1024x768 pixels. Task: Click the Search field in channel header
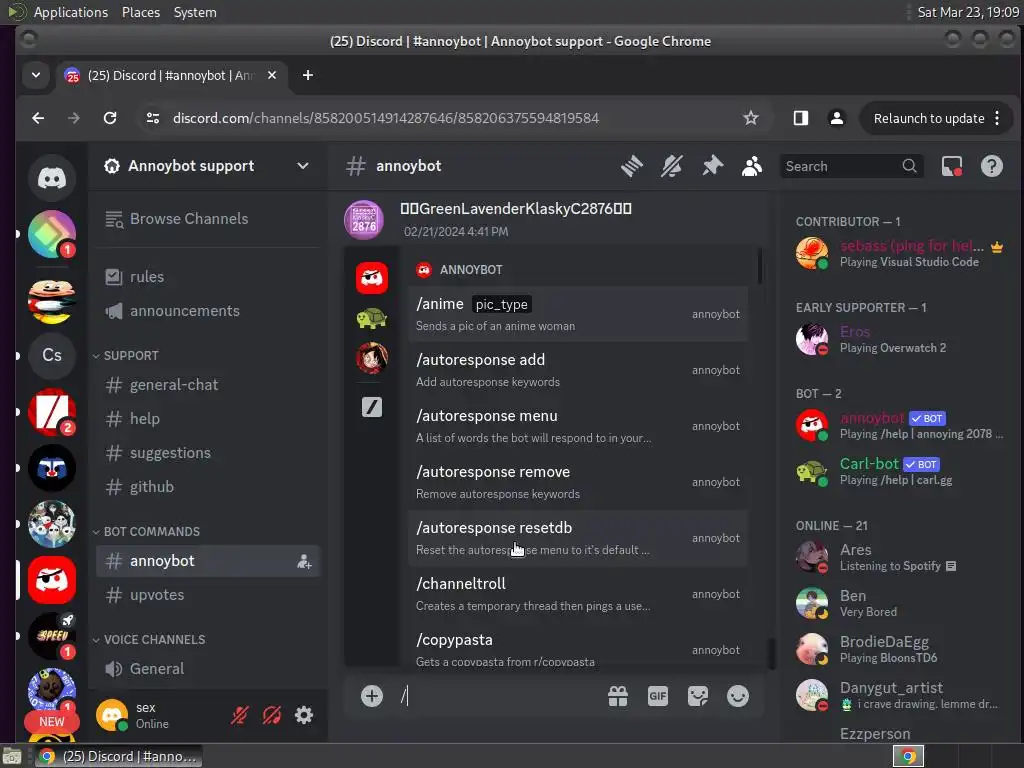[851, 166]
